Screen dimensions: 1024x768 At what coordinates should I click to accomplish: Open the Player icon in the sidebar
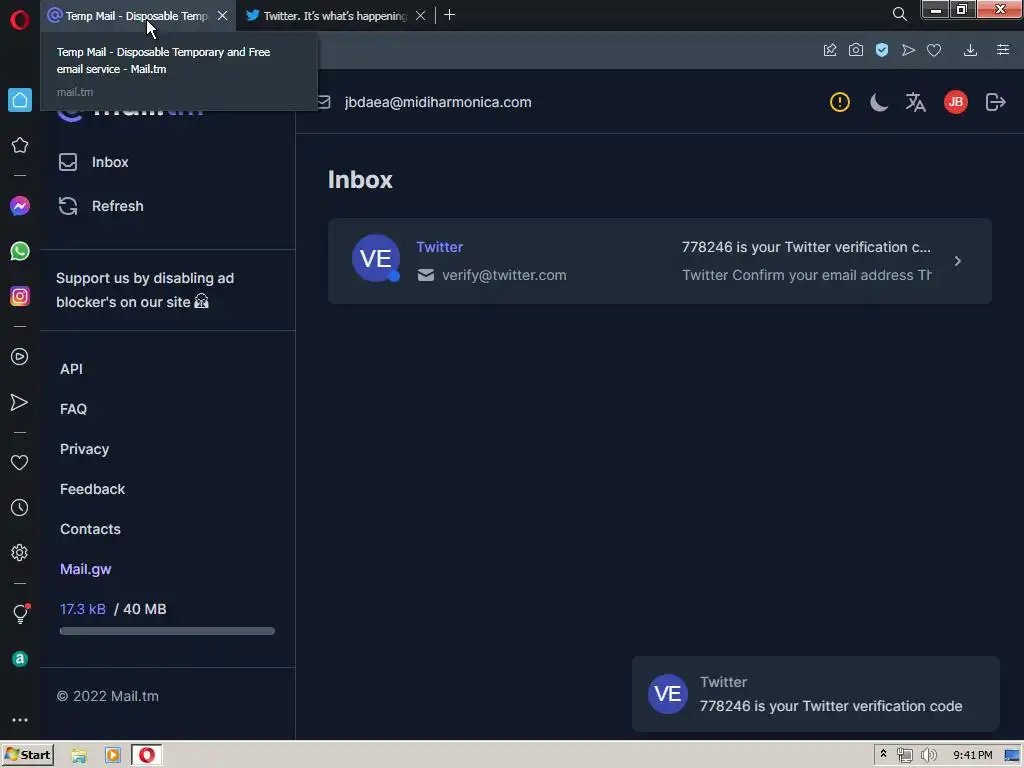tap(20, 357)
